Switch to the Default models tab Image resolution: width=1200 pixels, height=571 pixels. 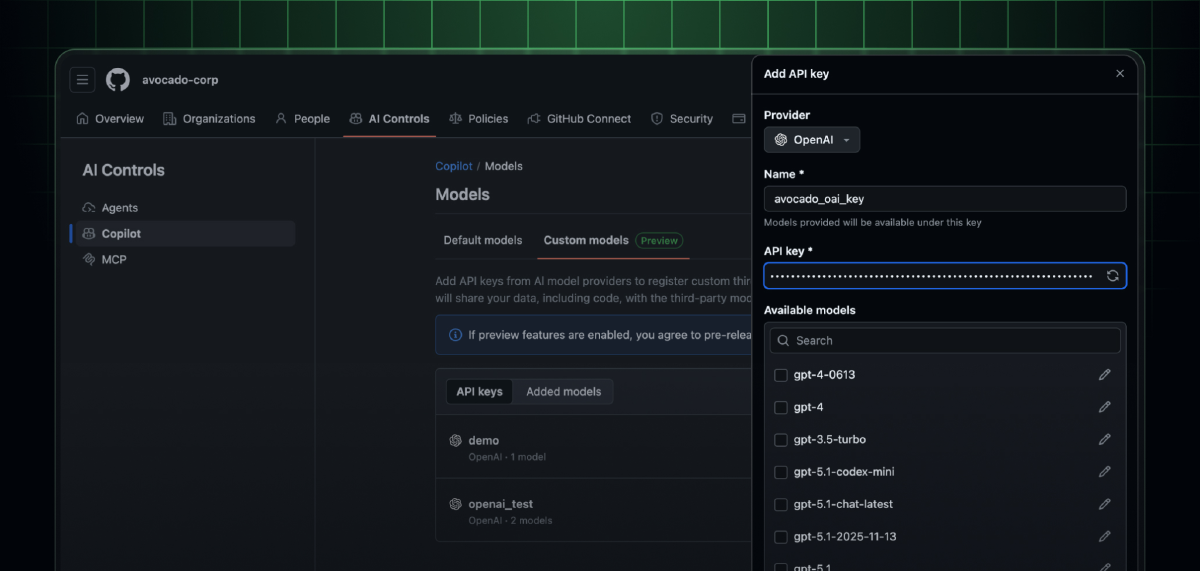click(483, 240)
